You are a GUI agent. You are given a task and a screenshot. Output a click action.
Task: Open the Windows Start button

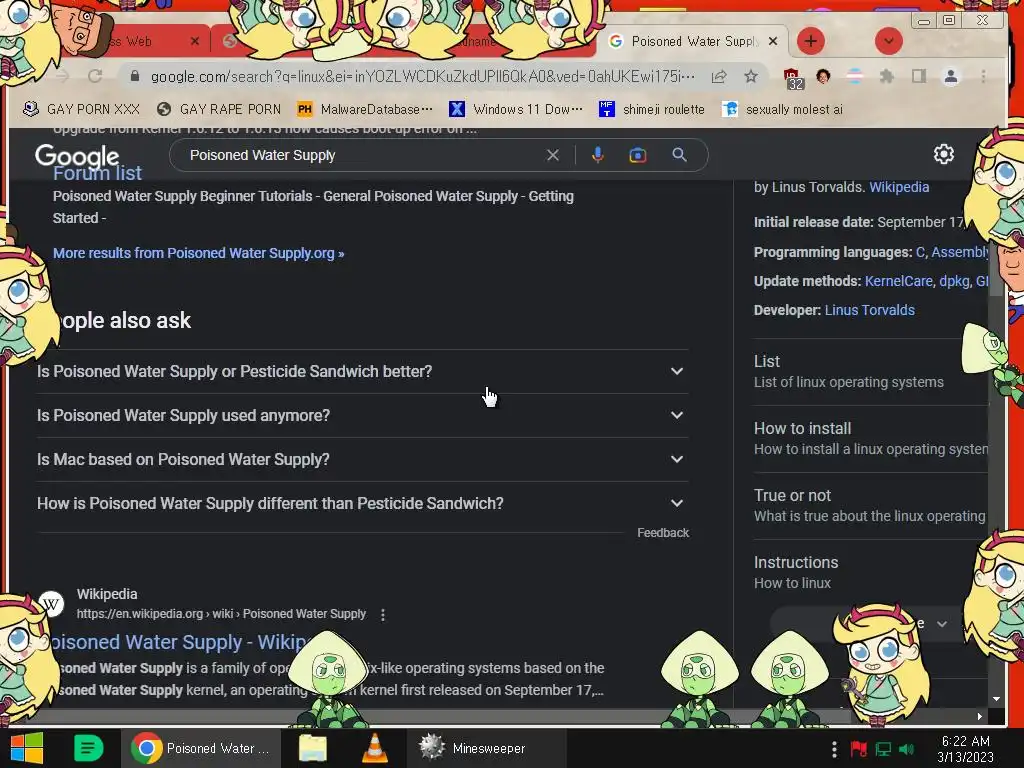pos(27,748)
